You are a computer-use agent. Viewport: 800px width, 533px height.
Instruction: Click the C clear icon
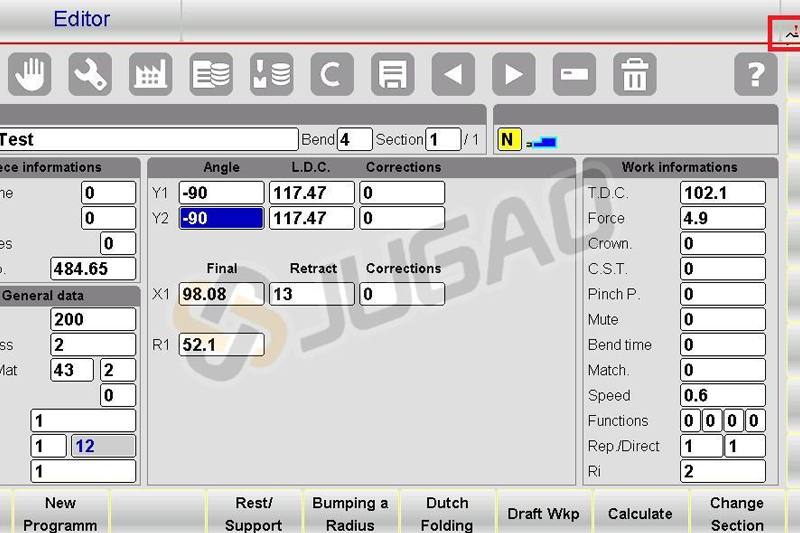(x=332, y=74)
